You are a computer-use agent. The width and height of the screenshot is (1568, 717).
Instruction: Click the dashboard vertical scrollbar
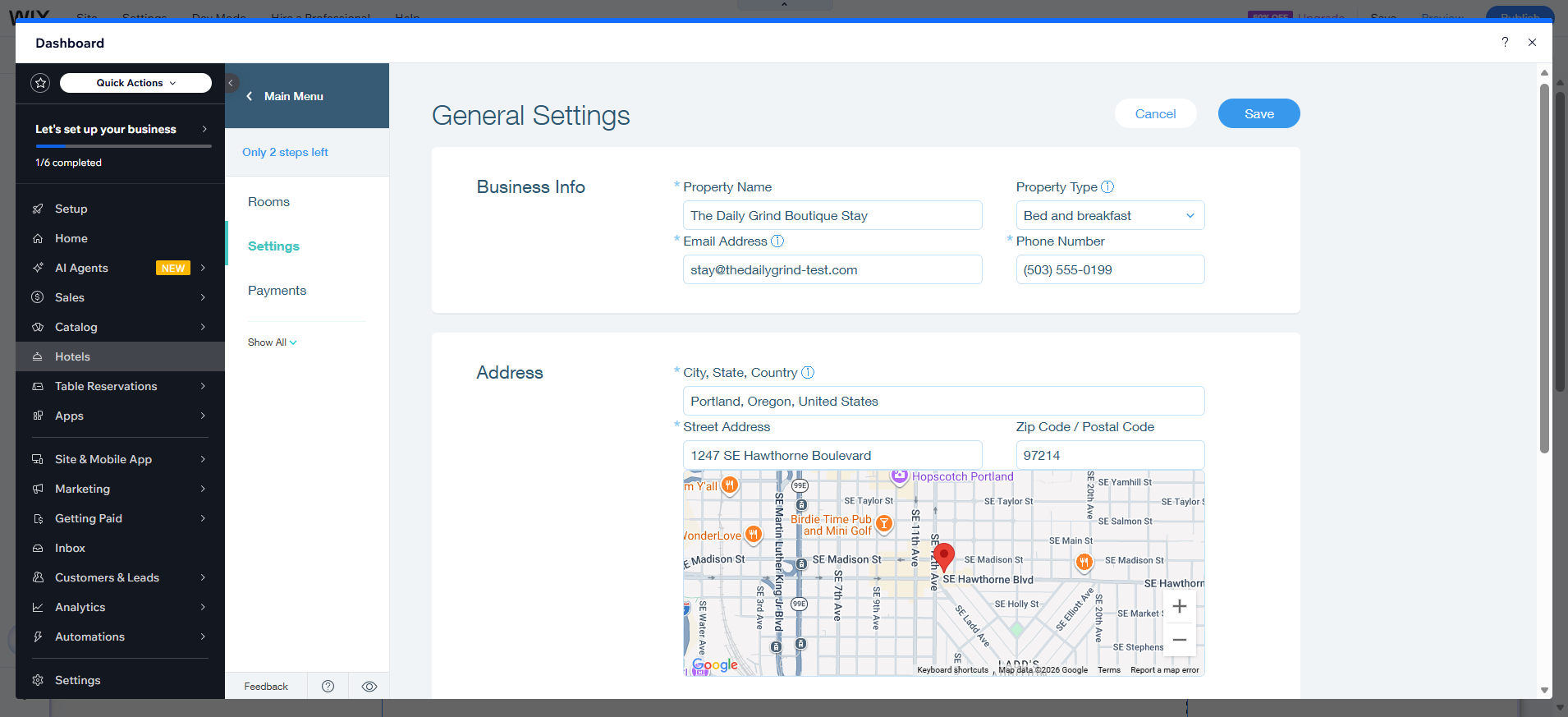click(1544, 267)
